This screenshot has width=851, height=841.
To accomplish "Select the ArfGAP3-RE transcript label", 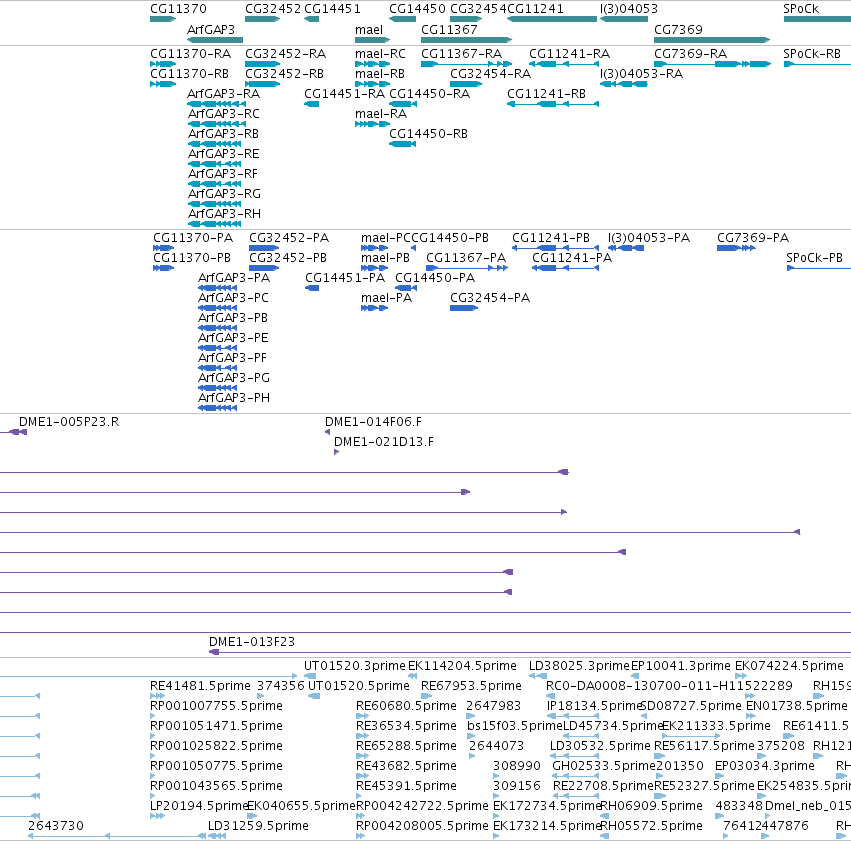I will (x=224, y=154).
